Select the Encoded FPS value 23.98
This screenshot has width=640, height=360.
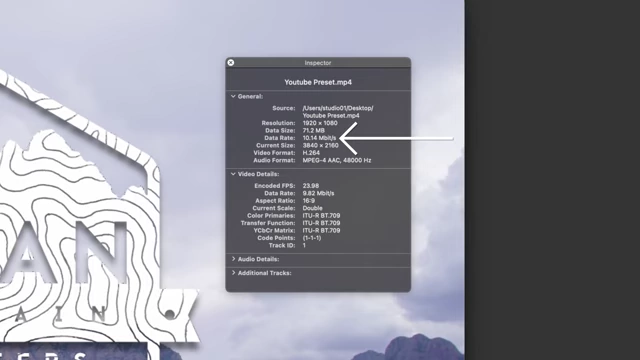[311, 186]
